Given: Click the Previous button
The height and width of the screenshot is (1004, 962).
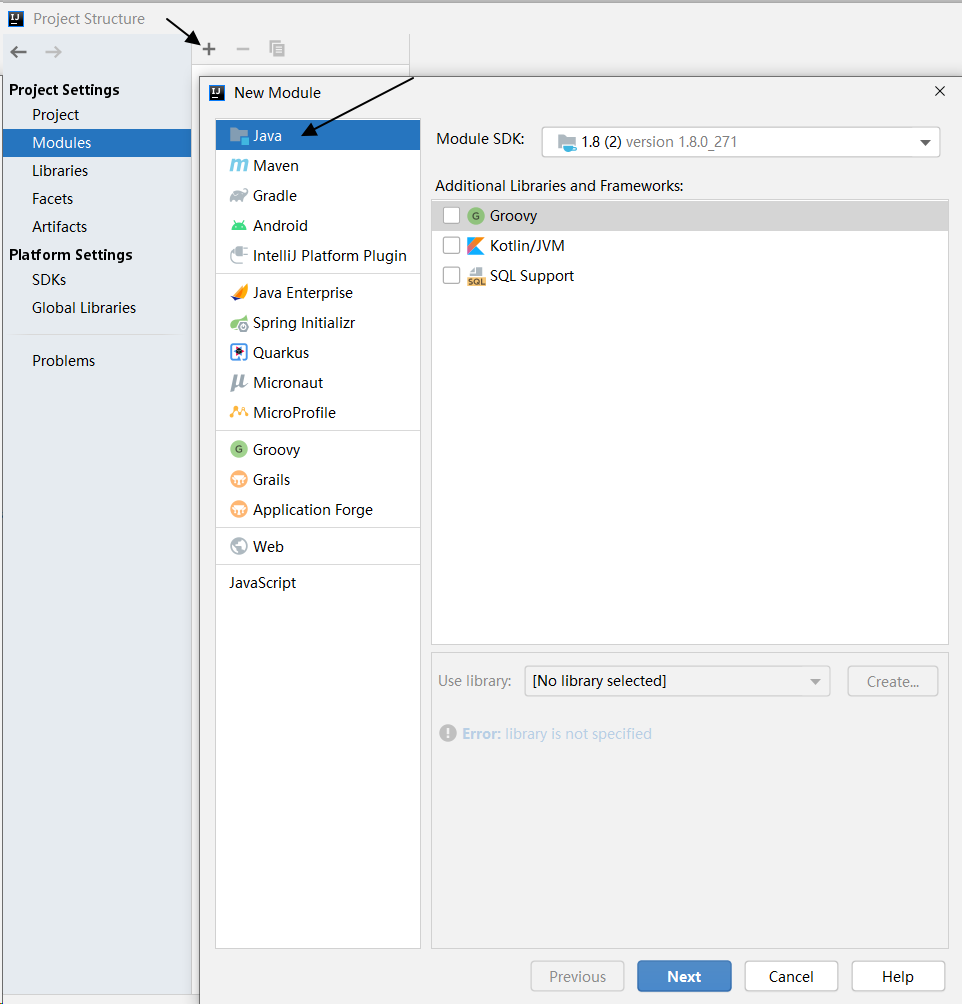Looking at the screenshot, I should tap(577, 976).
